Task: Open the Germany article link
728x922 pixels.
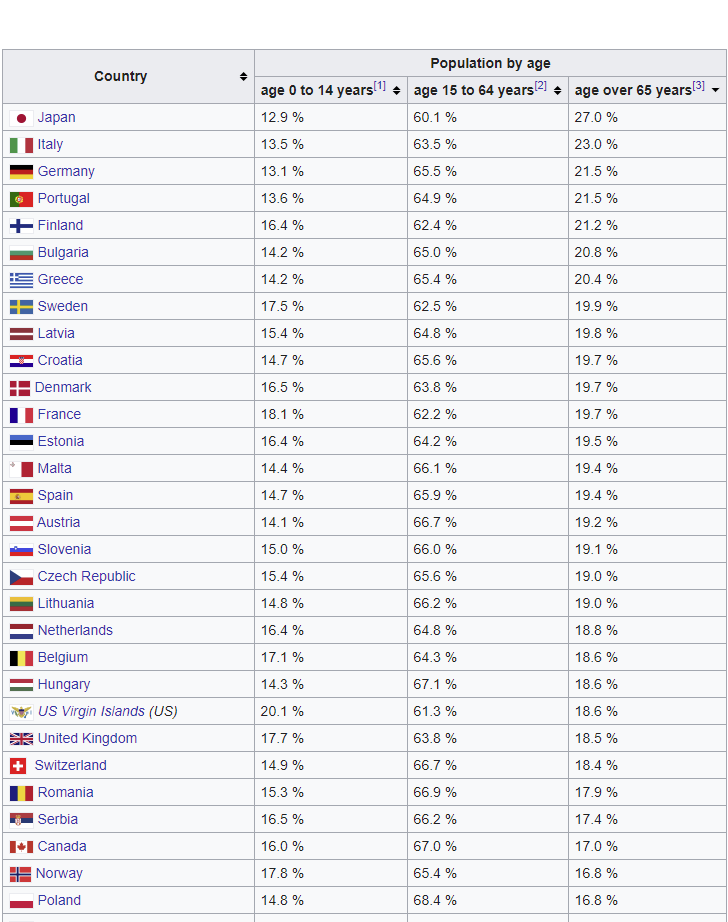Action: 66,172
